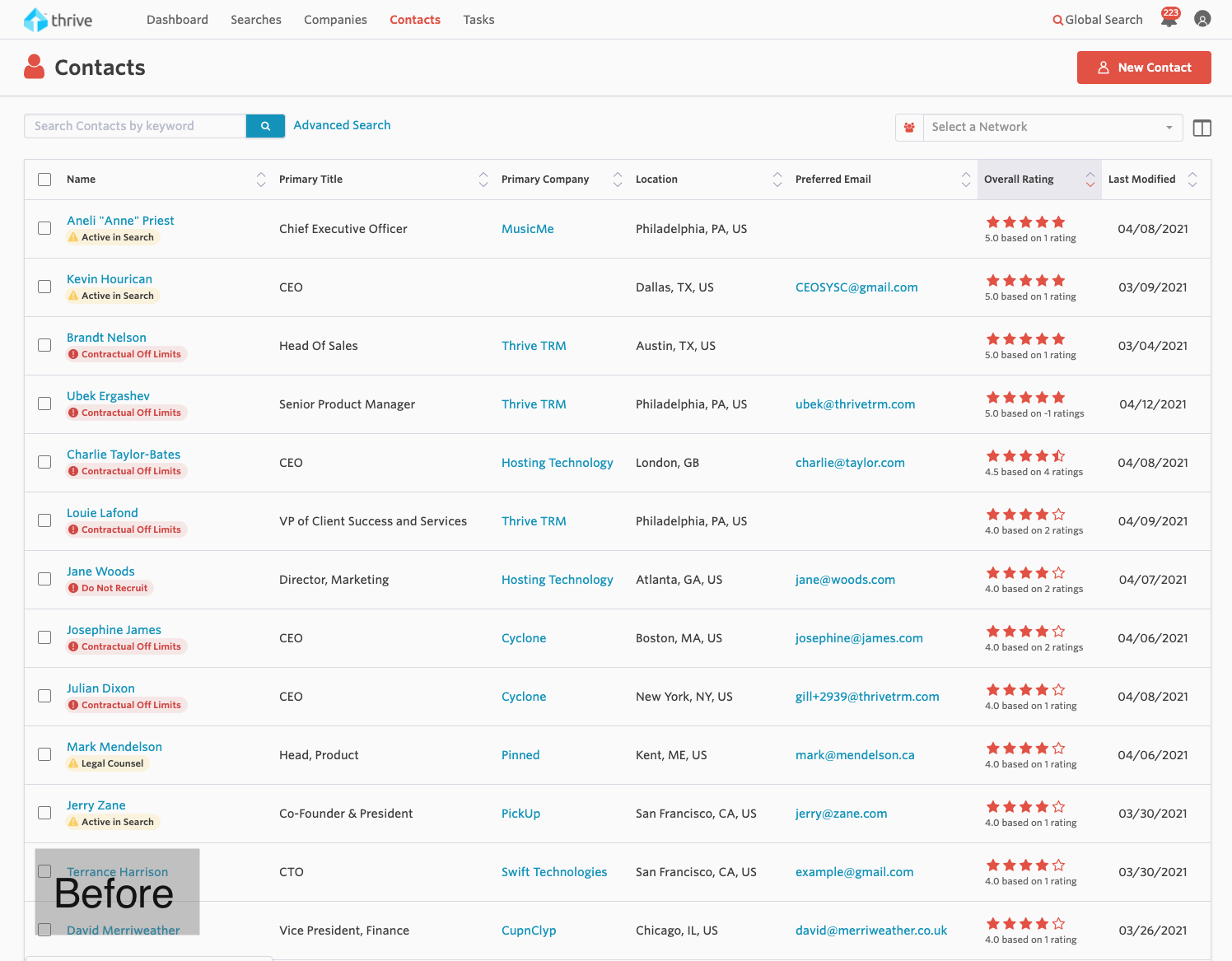This screenshot has width=1232, height=961.
Task: Sort by Preferred Email column arrows
Action: pos(966,180)
